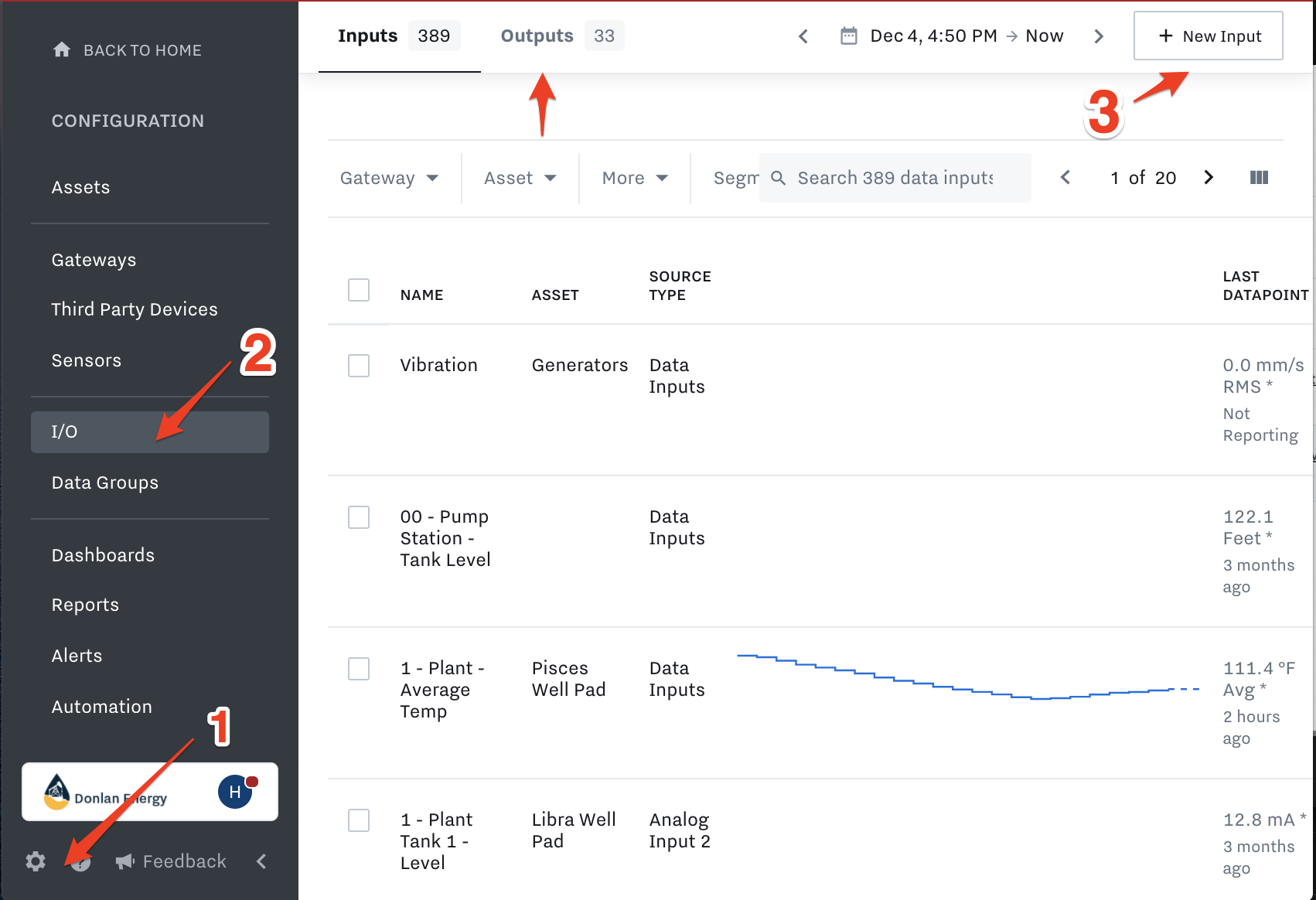1316x900 pixels.
Task: Go to previous page of inputs
Action: (1065, 177)
